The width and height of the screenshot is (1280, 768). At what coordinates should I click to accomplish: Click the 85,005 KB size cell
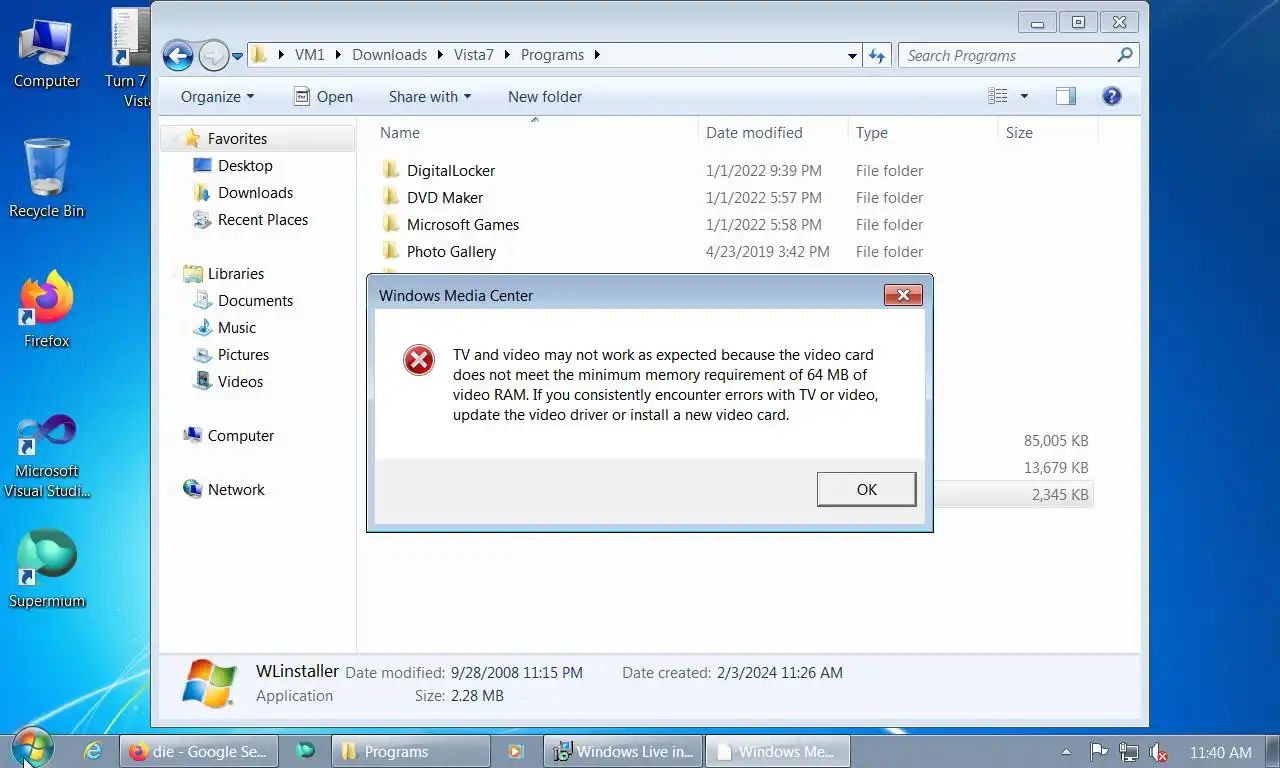coord(1055,441)
